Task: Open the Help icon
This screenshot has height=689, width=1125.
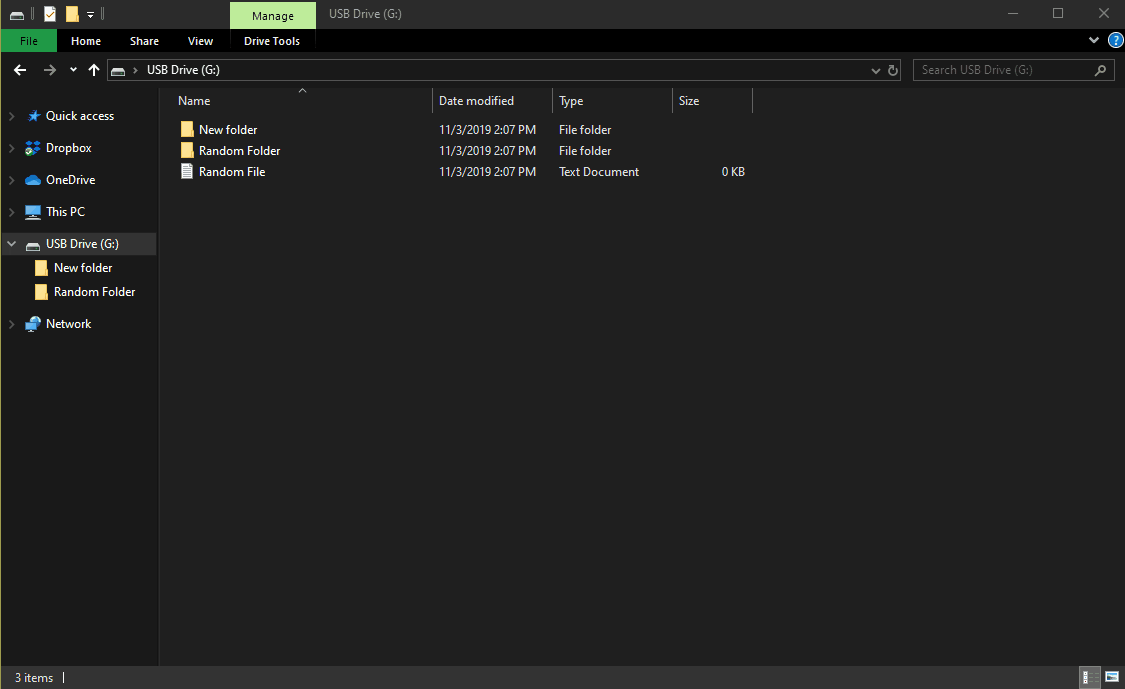Action: click(1116, 40)
